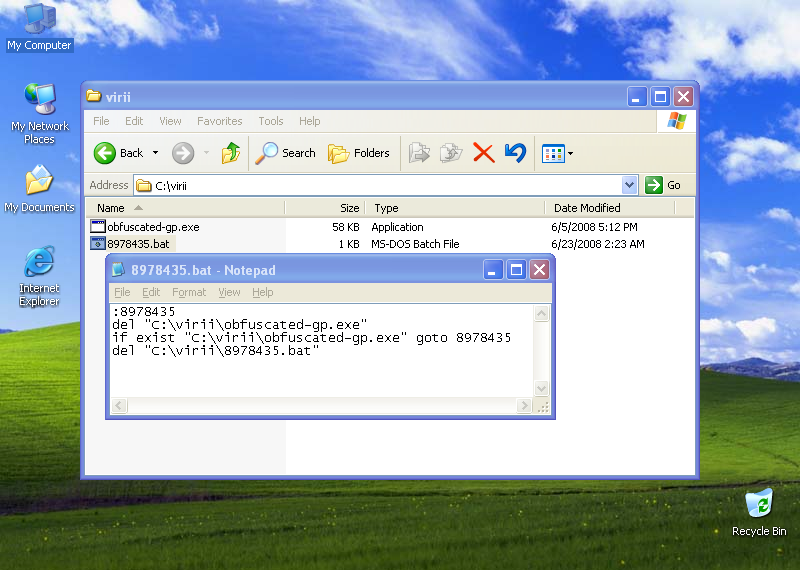Select the Internet Explorer desktop icon

39,276
